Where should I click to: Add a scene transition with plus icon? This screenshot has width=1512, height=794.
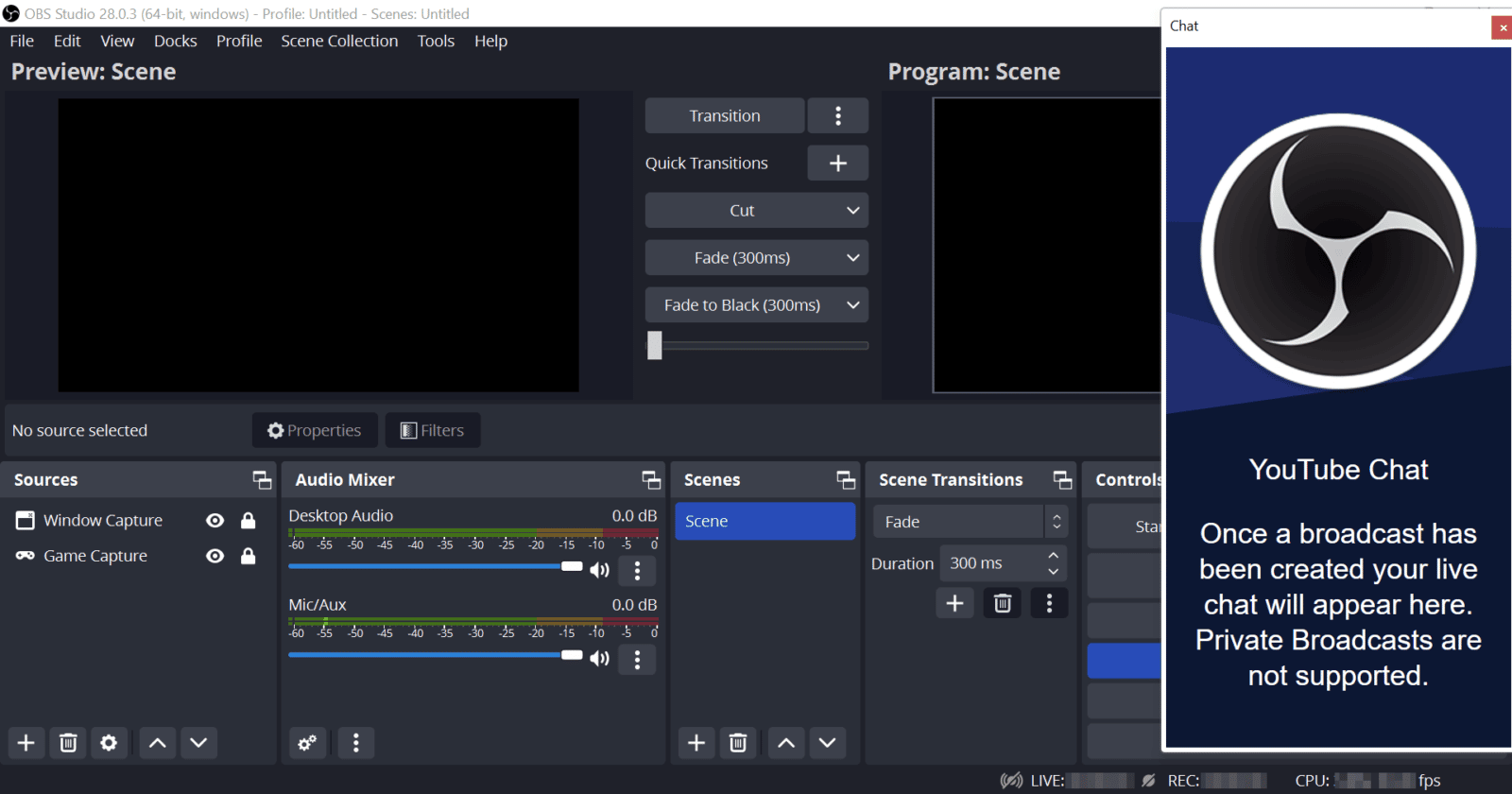point(955,603)
